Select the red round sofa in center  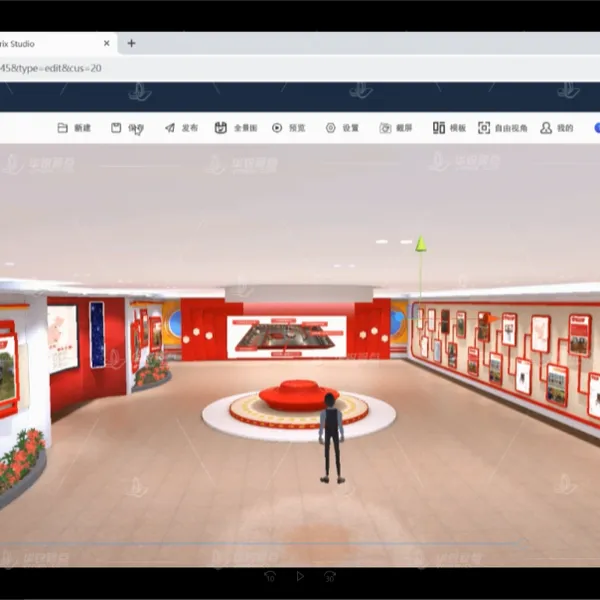click(298, 394)
